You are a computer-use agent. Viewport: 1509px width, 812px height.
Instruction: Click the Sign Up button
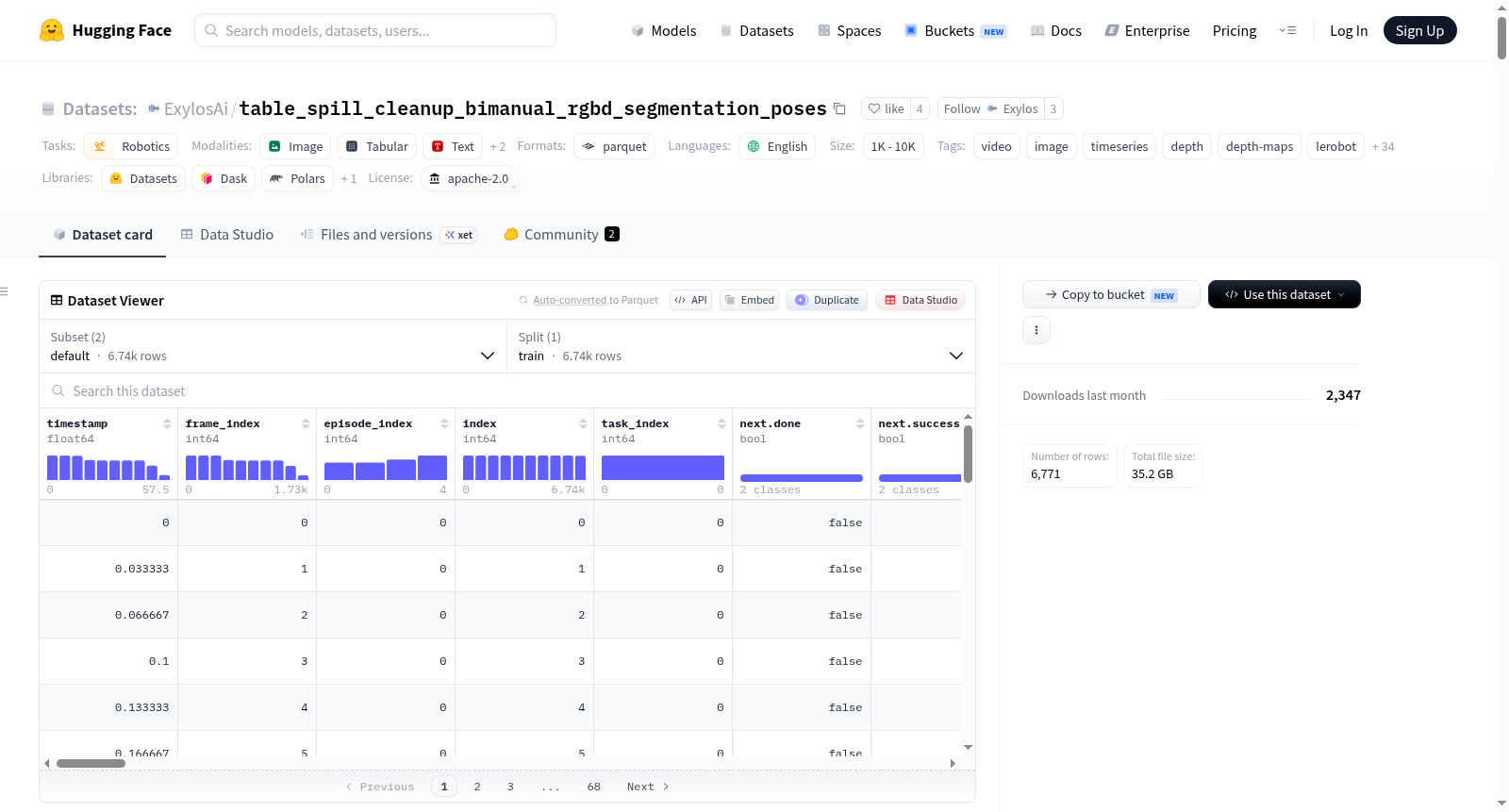coord(1419,30)
